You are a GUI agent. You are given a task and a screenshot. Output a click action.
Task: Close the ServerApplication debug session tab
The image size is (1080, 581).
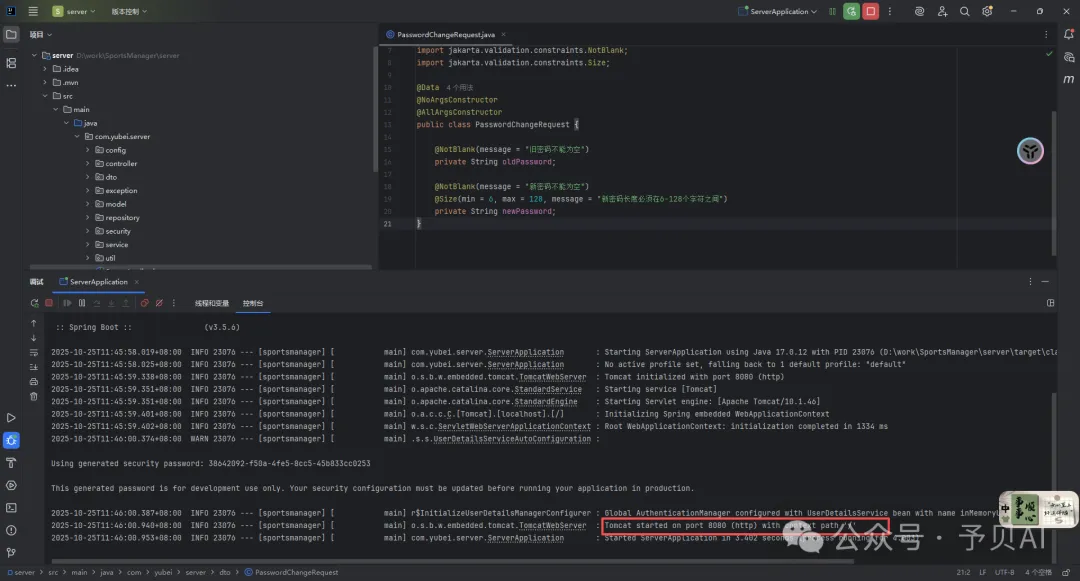pyautogui.click(x=136, y=282)
